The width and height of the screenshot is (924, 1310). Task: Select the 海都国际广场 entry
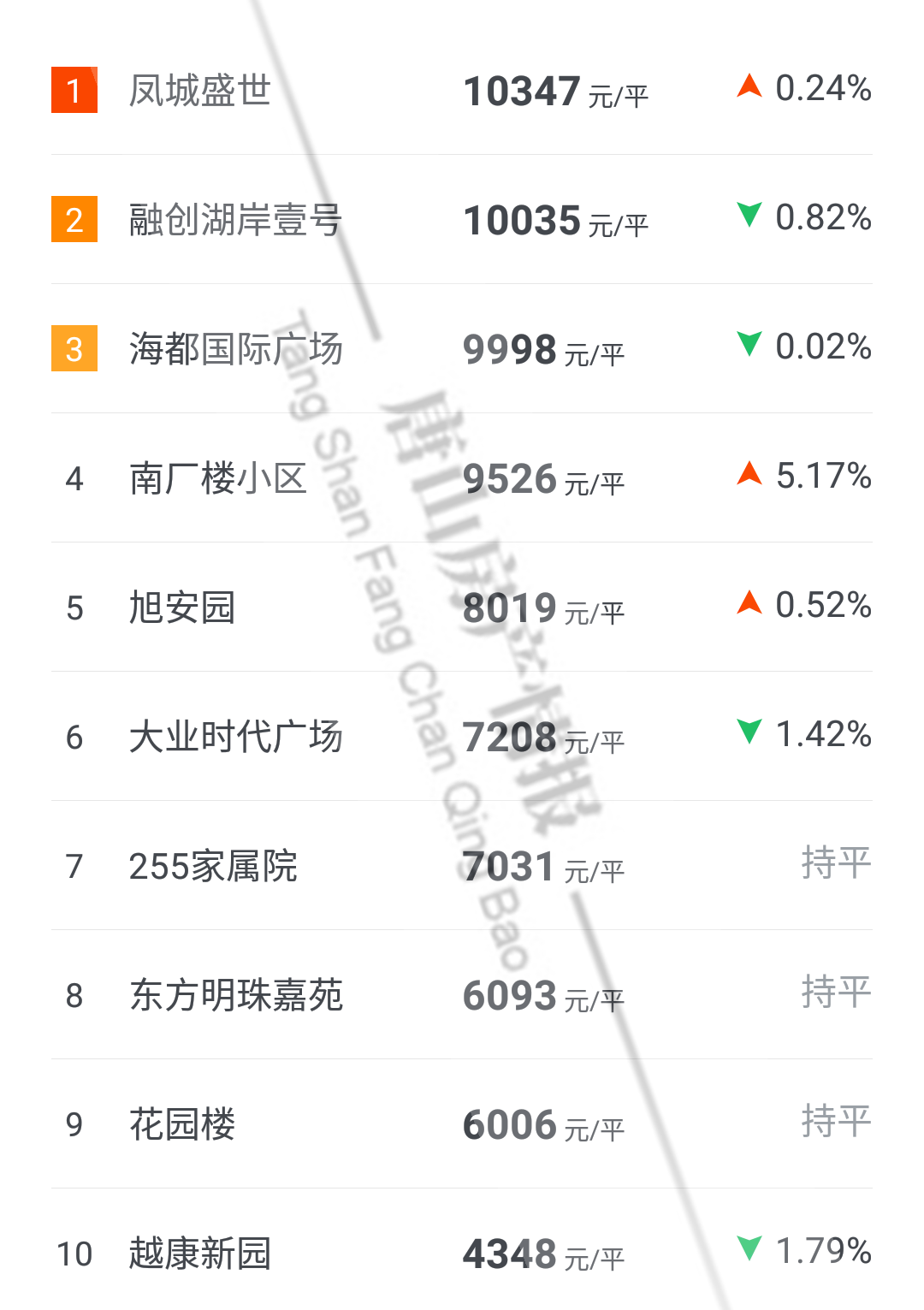coord(235,349)
